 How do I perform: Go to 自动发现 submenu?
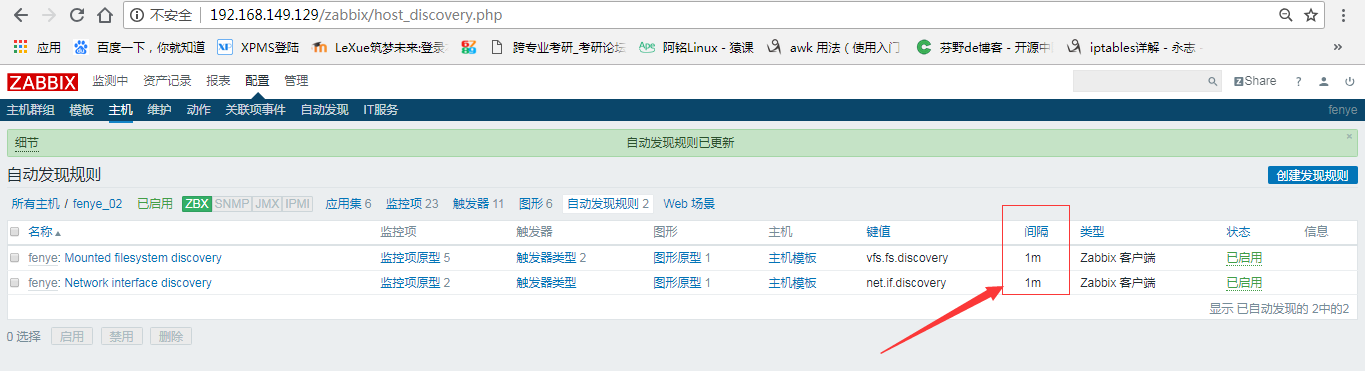[x=324, y=110]
